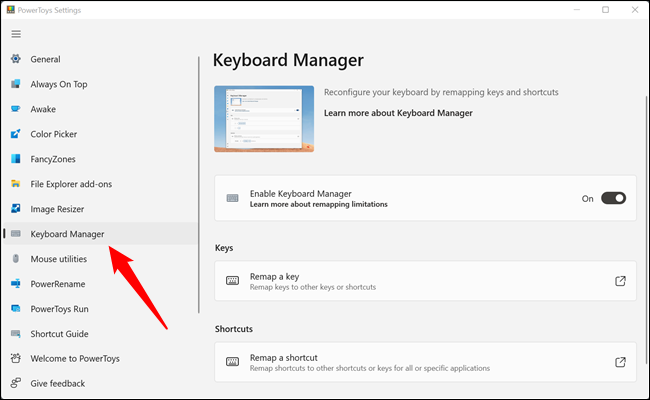
Task: Click the Always On Top sidebar icon
Action: 16,84
